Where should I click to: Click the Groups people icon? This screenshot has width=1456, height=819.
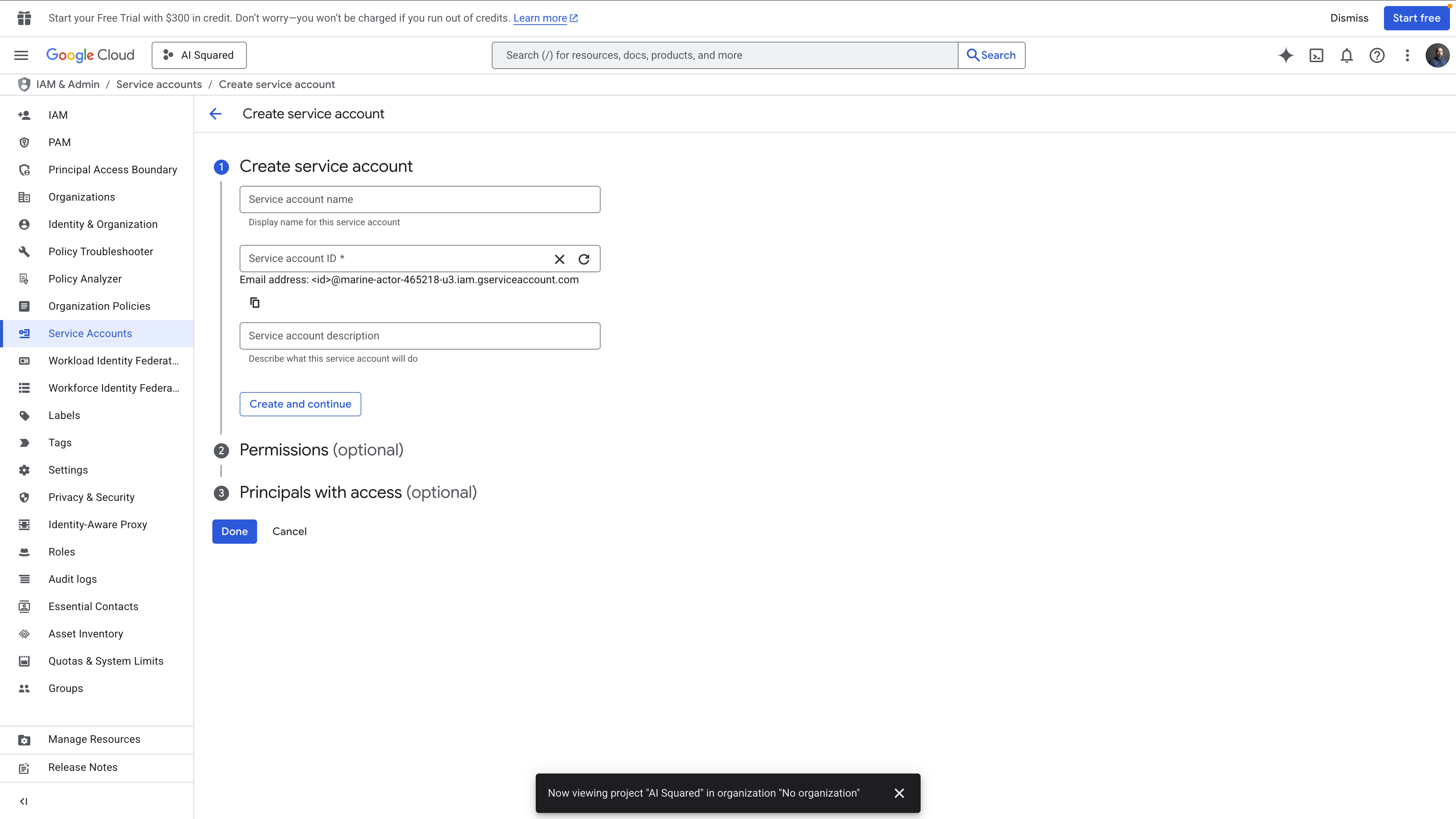[x=24, y=689]
